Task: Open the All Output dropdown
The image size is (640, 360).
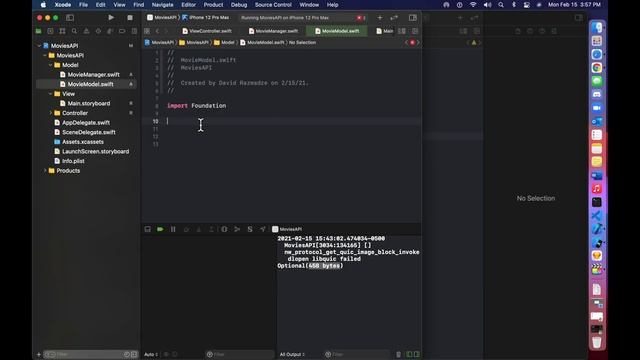Action: point(292,354)
